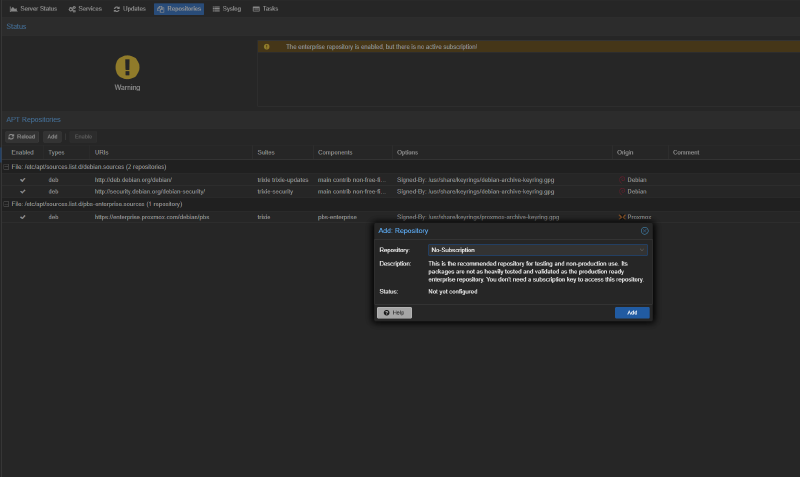Viewport: 800px width, 477px height.
Task: Collapse the pbs-enterprise.sources file group
Action: click(x=6, y=204)
